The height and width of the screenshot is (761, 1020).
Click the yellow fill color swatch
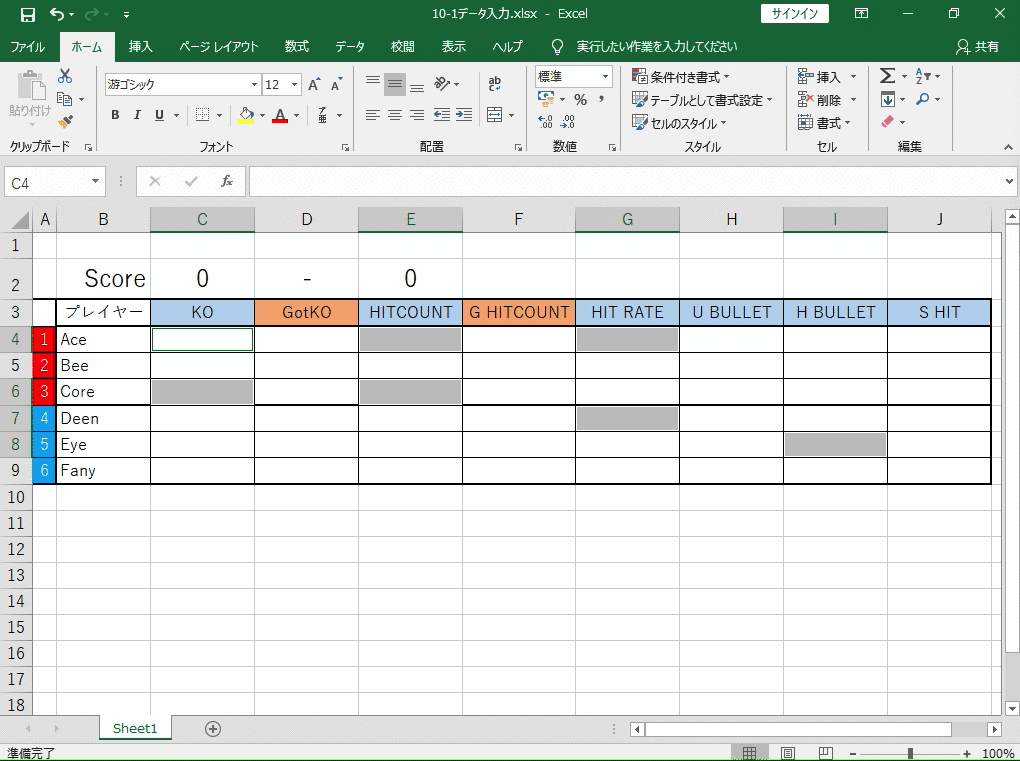point(246,116)
